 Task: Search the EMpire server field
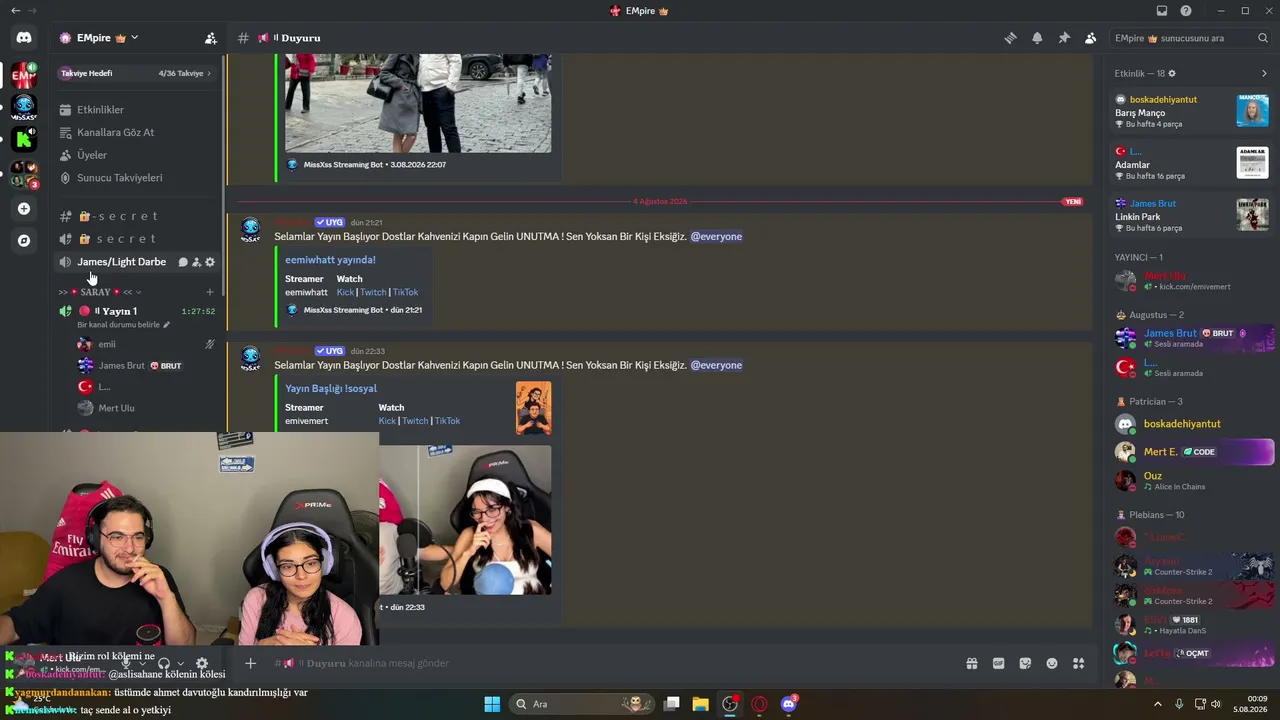coord(1191,38)
